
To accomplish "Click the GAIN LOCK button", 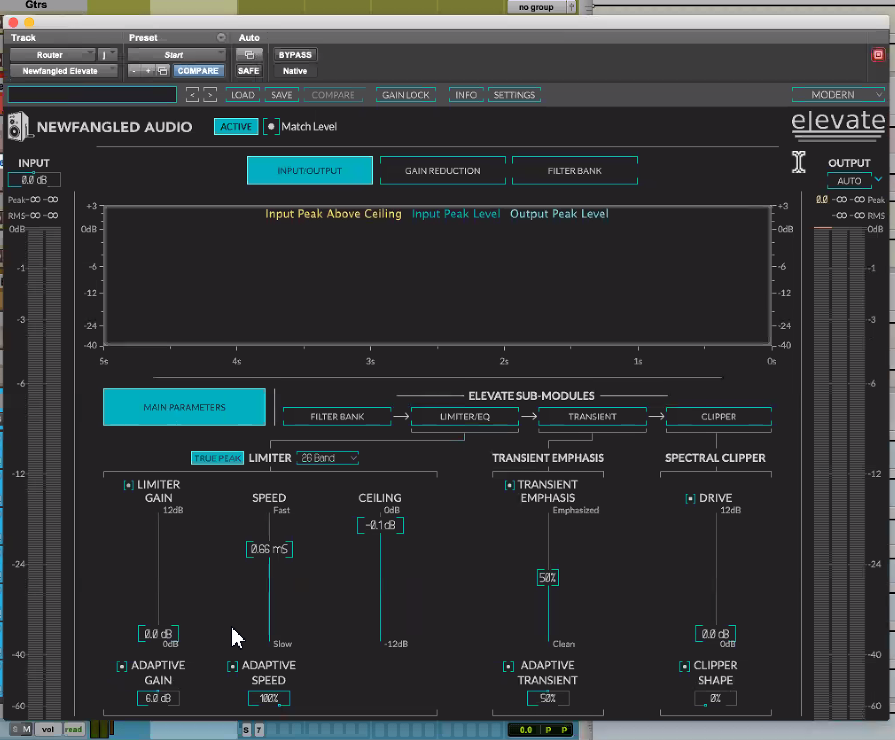I will [x=406, y=95].
